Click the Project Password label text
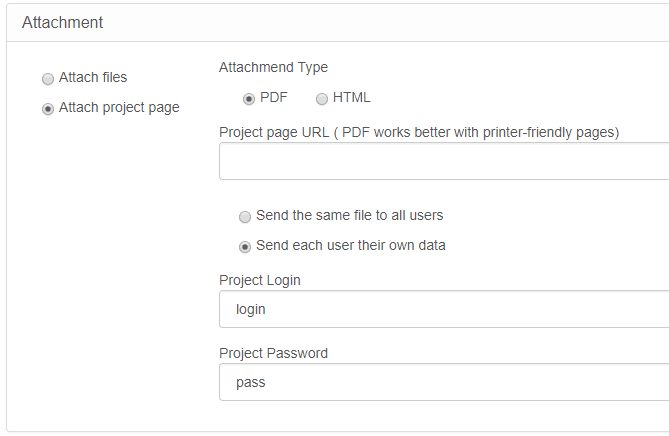Image resolution: width=669 pixels, height=436 pixels. (273, 353)
